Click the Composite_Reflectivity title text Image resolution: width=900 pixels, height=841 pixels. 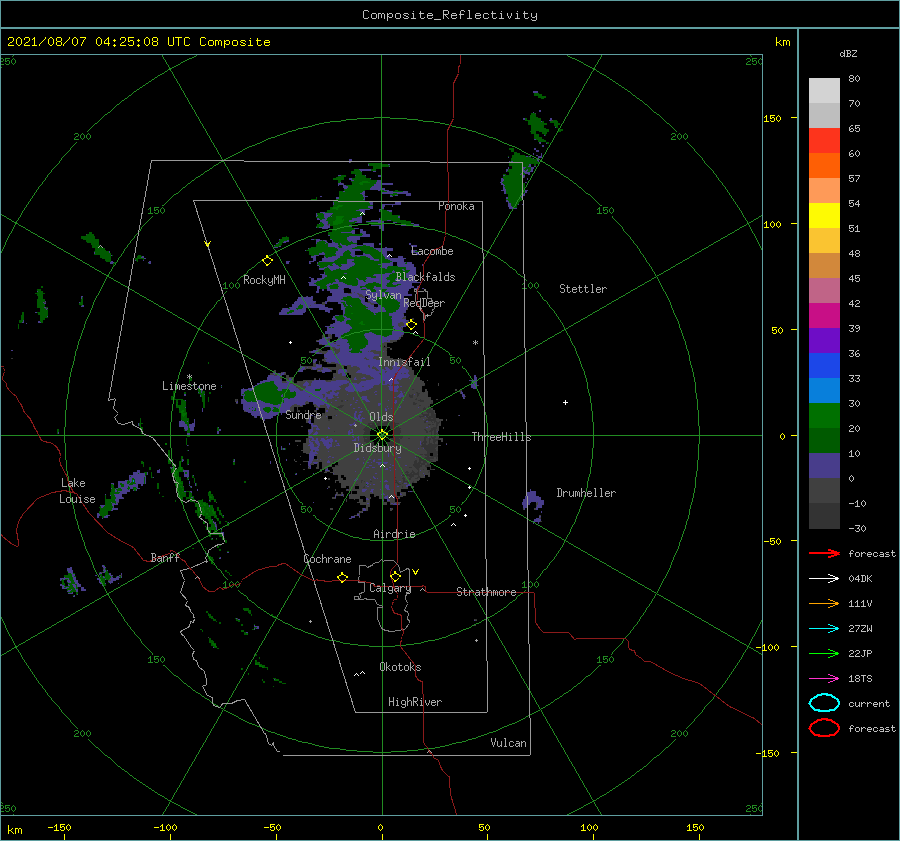click(x=450, y=15)
